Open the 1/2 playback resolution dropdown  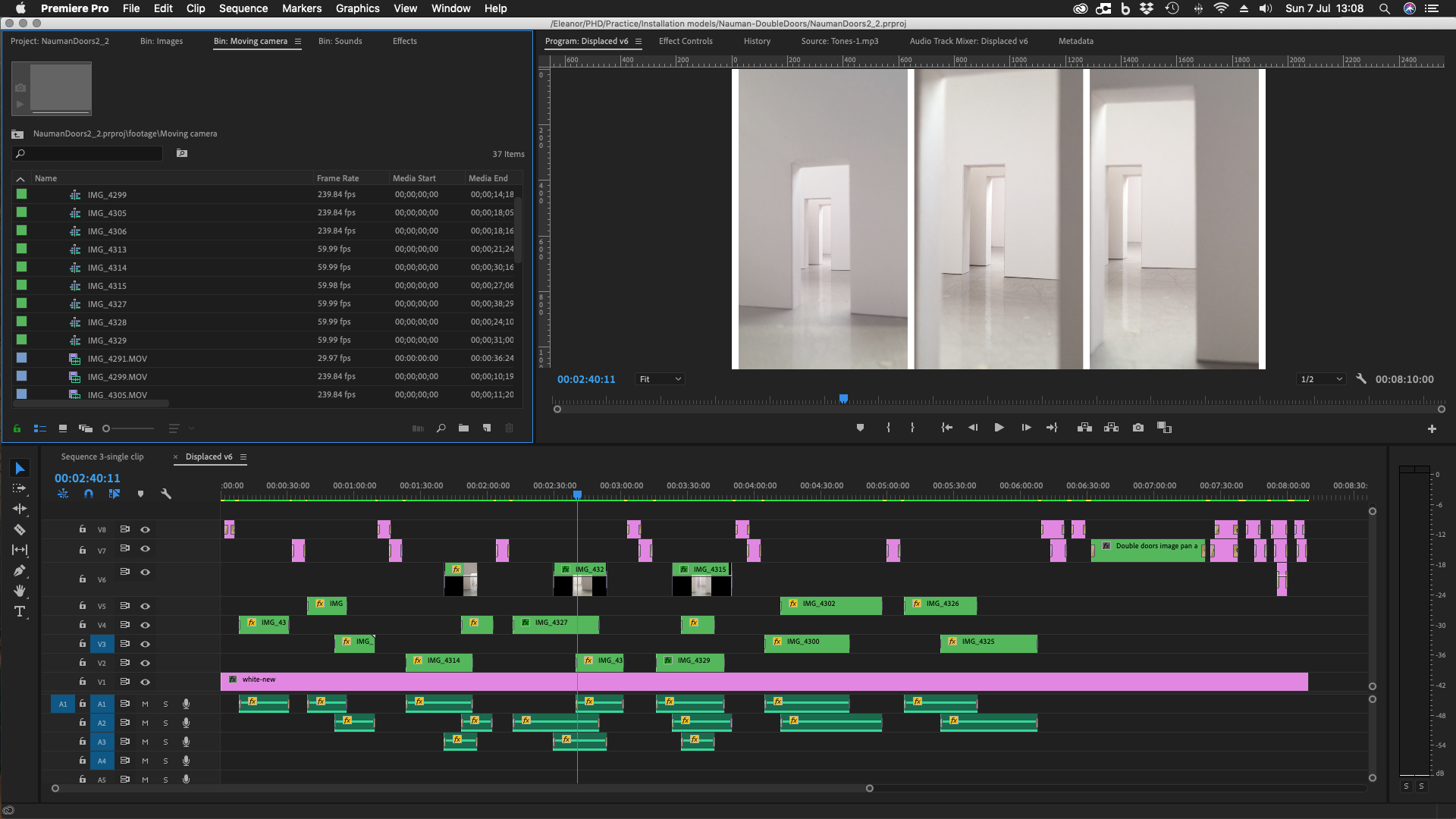[x=1321, y=379]
